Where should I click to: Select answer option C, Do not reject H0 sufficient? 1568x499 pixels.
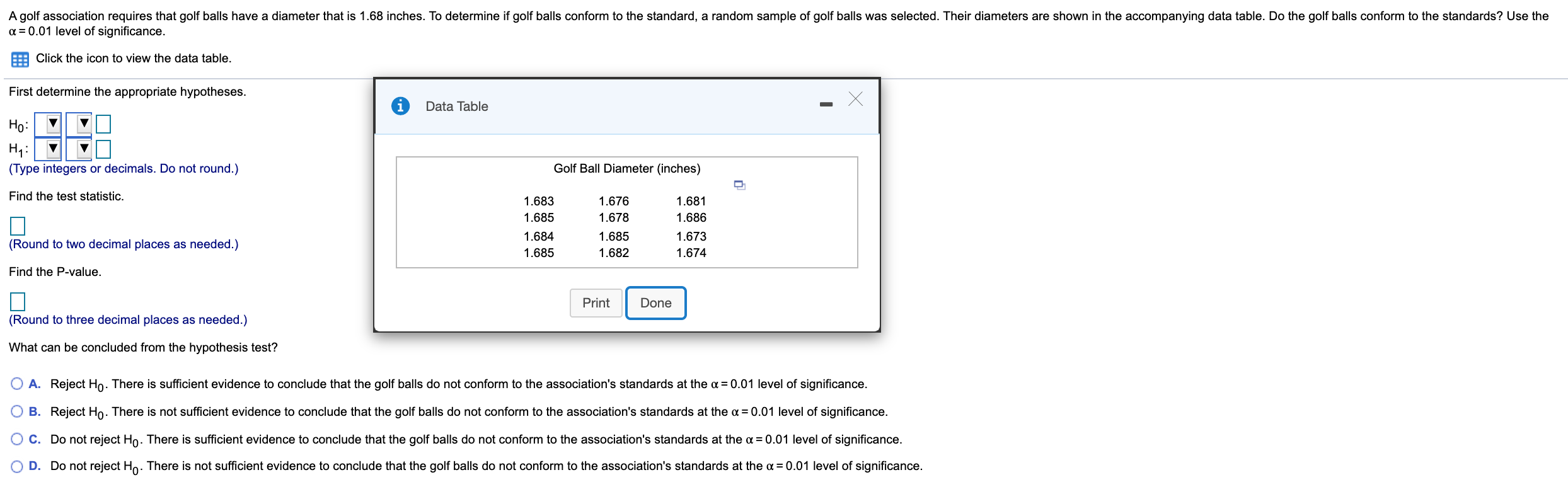click(17, 439)
